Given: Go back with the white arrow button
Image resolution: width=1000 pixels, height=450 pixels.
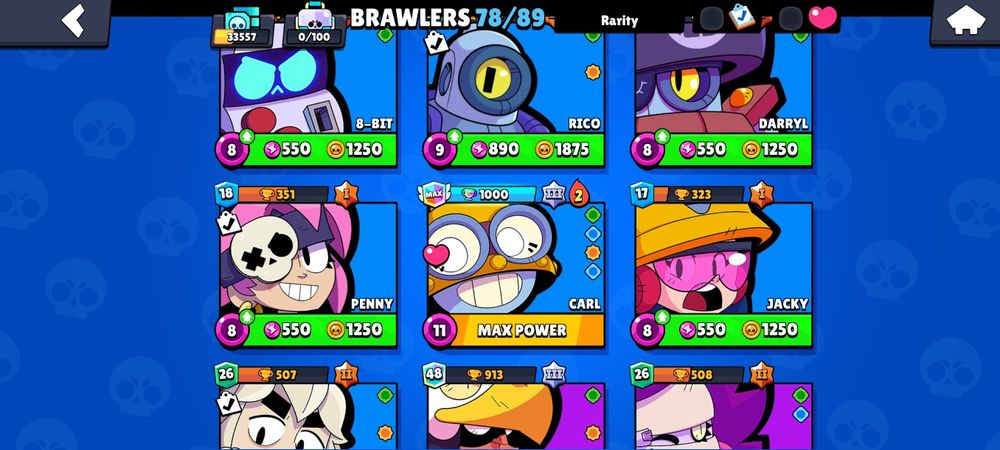Looking at the screenshot, I should (x=73, y=20).
